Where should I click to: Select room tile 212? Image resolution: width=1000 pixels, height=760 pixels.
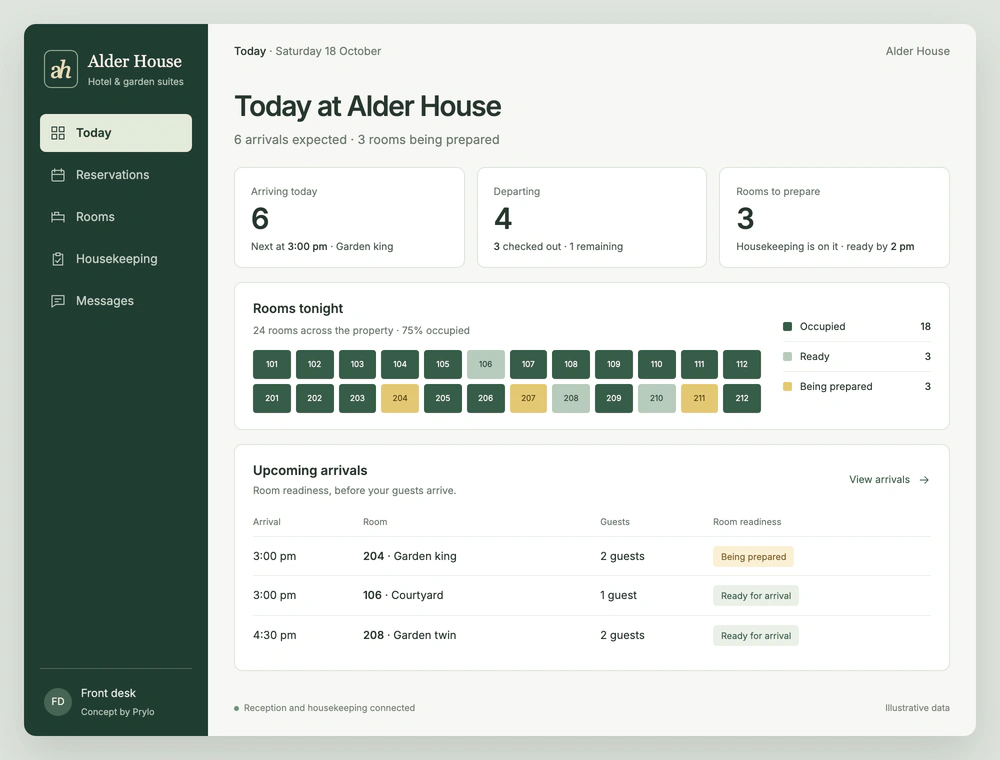pos(742,398)
